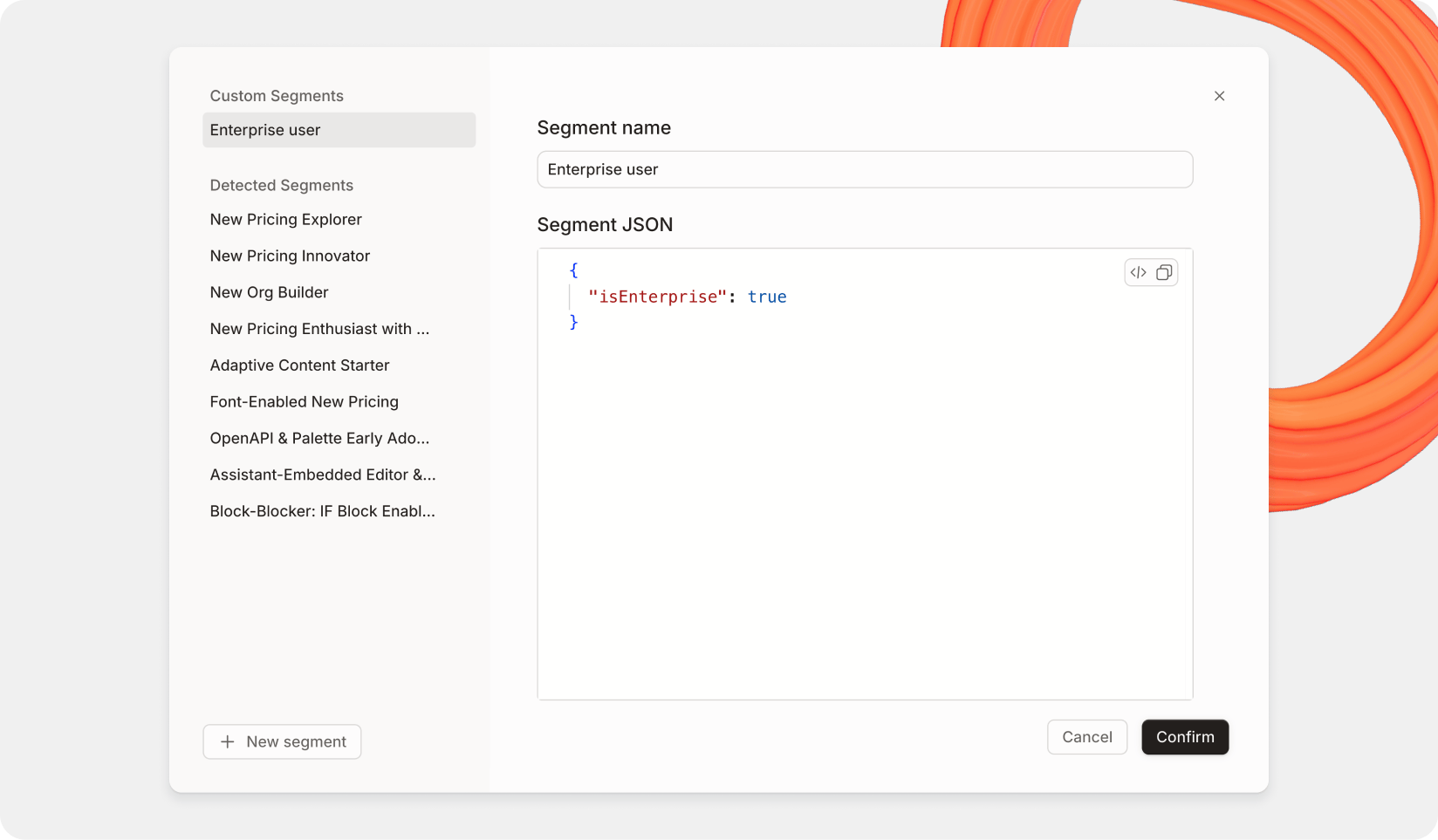The width and height of the screenshot is (1438, 840).
Task: Click the code view icon in Segment JSON panel
Action: click(x=1137, y=272)
